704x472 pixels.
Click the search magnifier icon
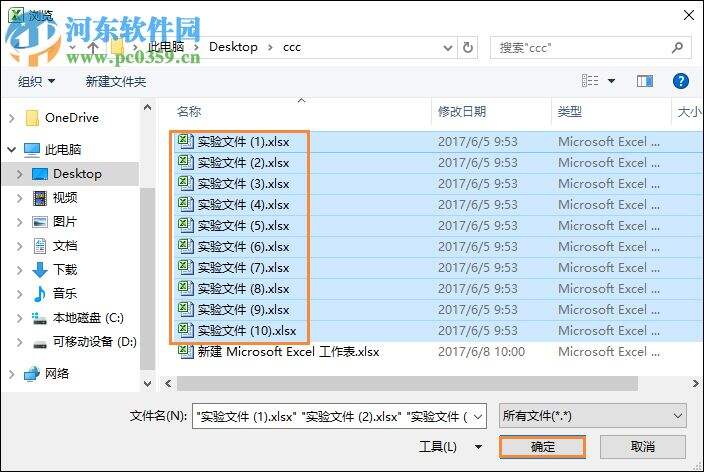677,47
